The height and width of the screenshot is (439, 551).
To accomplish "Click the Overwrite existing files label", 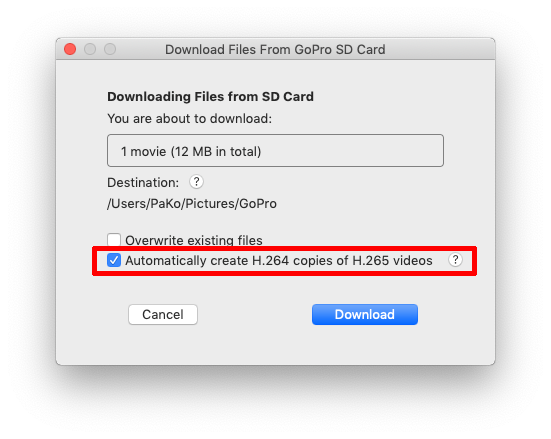I will [194, 240].
